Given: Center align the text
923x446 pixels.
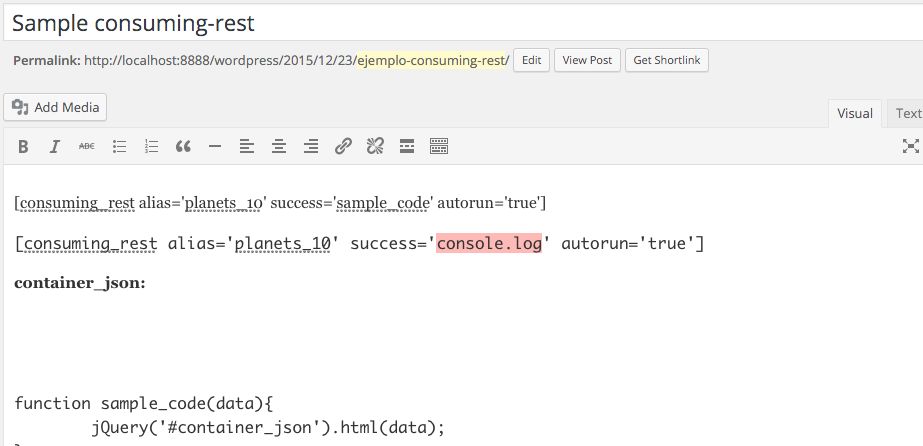Looking at the screenshot, I should [279, 146].
